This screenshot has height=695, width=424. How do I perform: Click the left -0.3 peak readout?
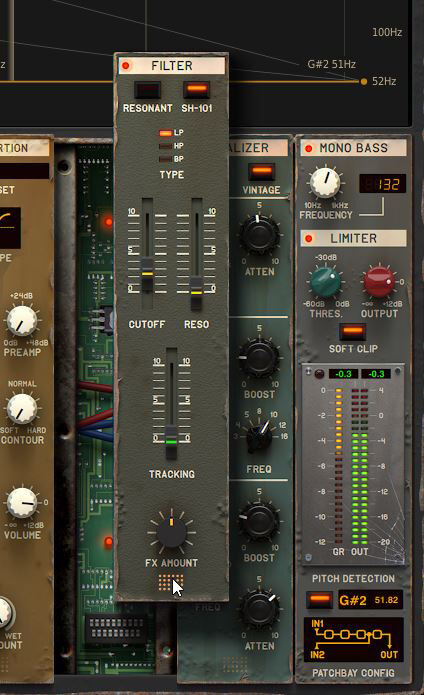click(343, 374)
